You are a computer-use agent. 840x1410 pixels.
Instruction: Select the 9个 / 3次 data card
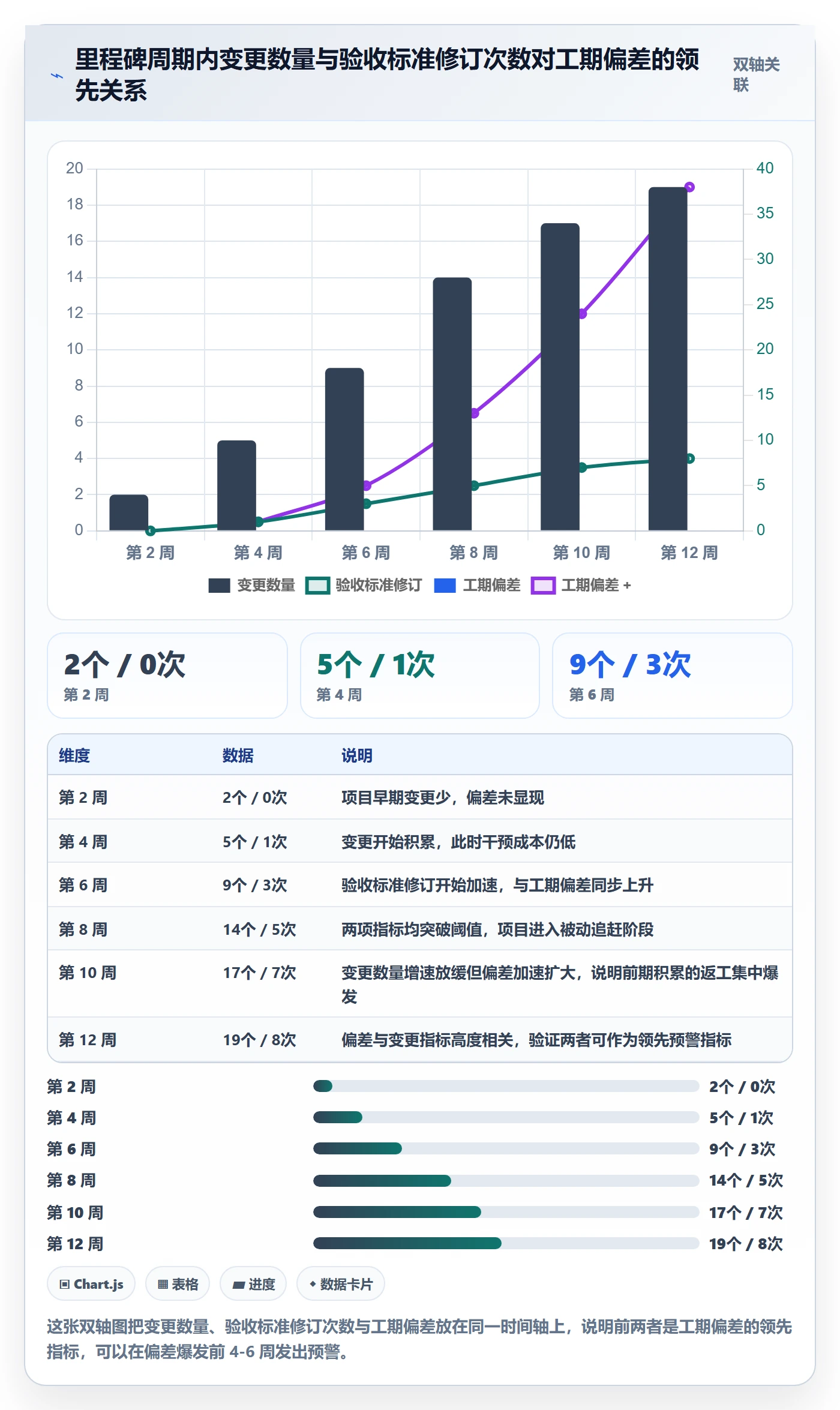click(673, 676)
